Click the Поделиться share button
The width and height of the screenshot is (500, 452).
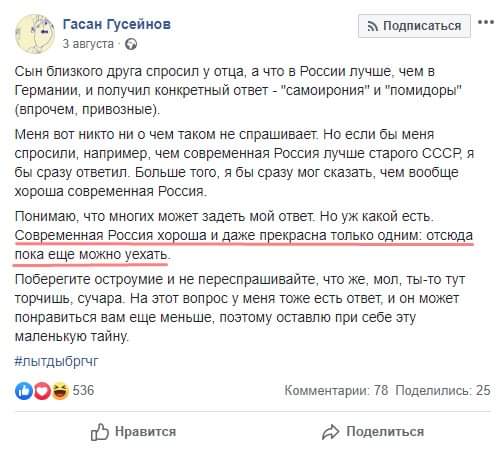pyautogui.click(x=373, y=432)
